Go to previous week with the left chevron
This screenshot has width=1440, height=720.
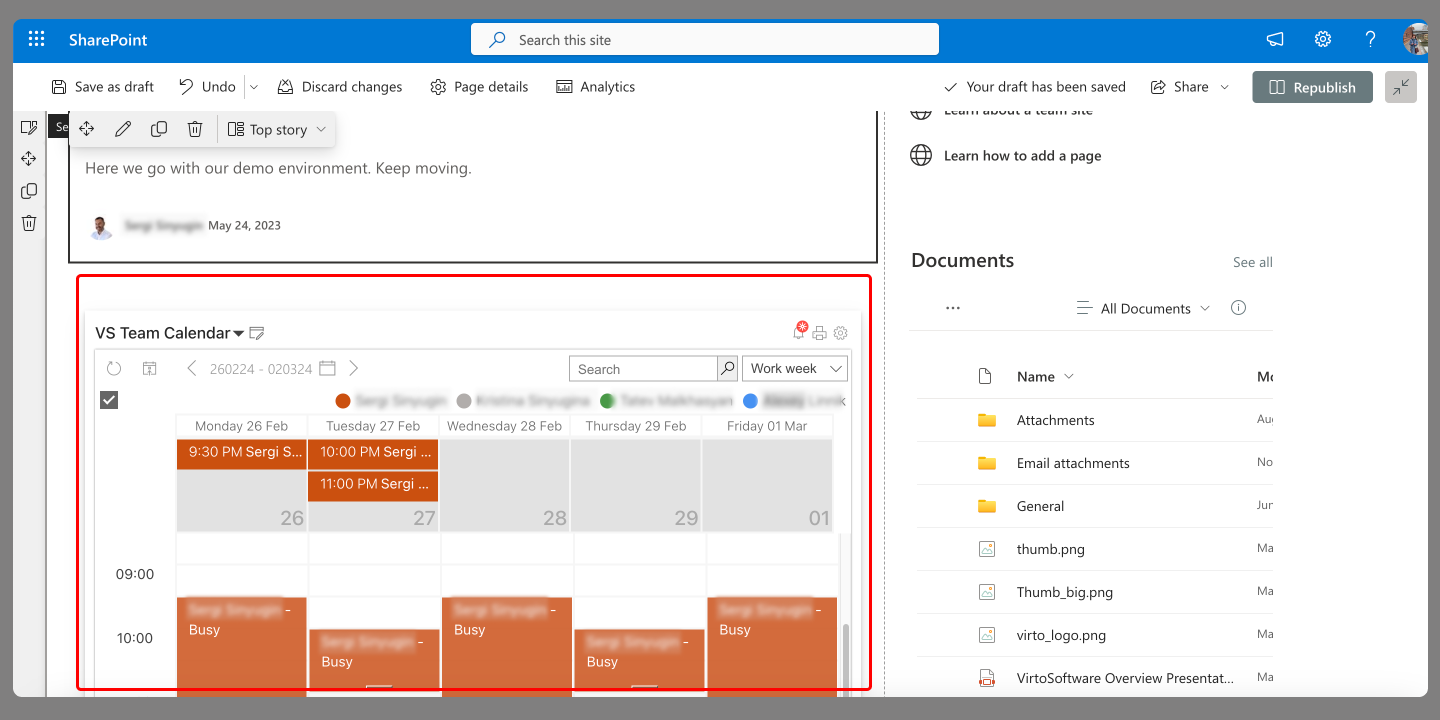pos(192,369)
